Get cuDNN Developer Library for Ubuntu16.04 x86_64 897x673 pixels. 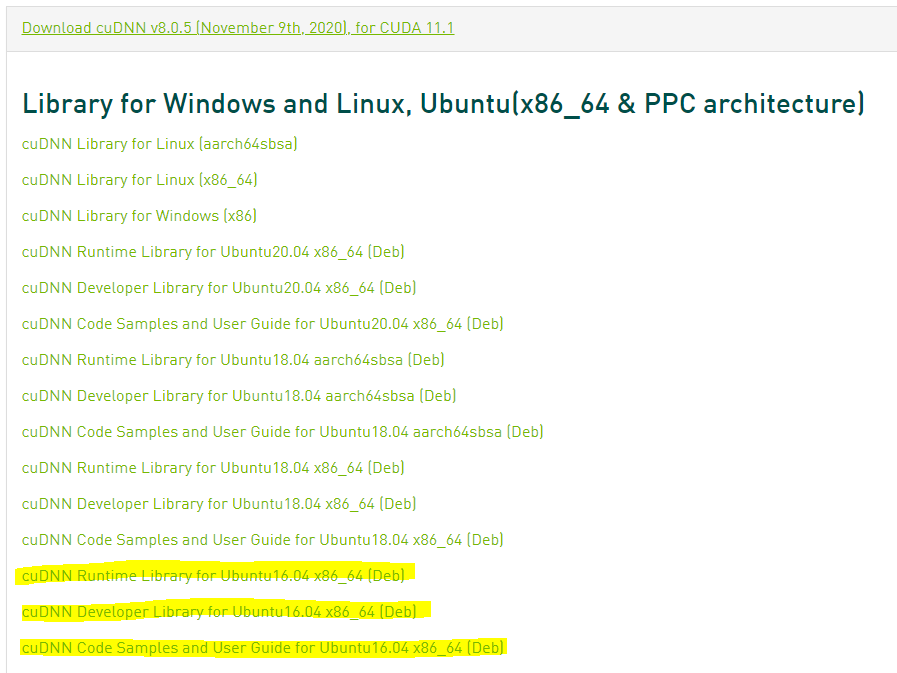[x=219, y=612]
